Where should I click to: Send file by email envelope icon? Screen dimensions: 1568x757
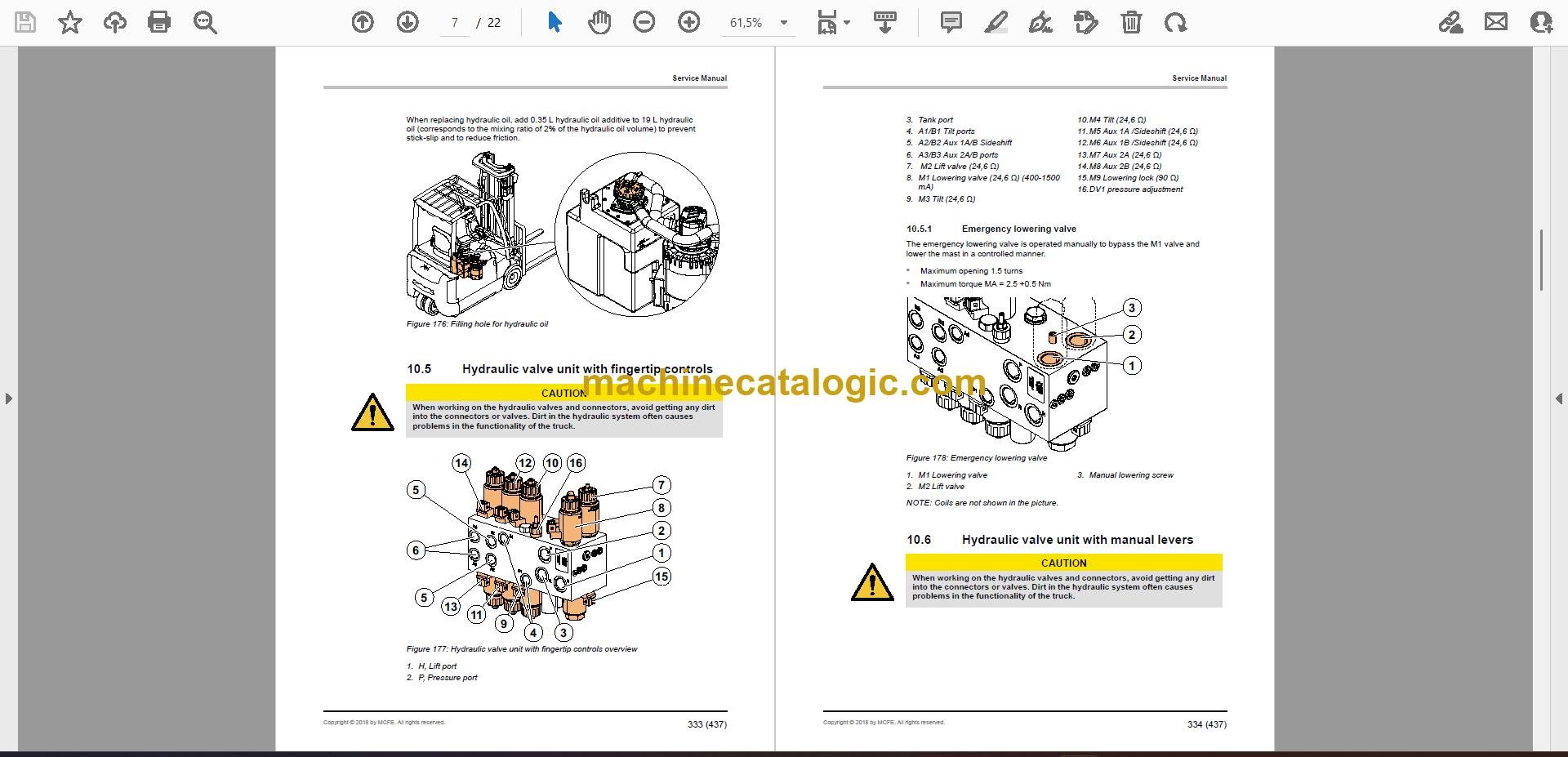click(1496, 22)
